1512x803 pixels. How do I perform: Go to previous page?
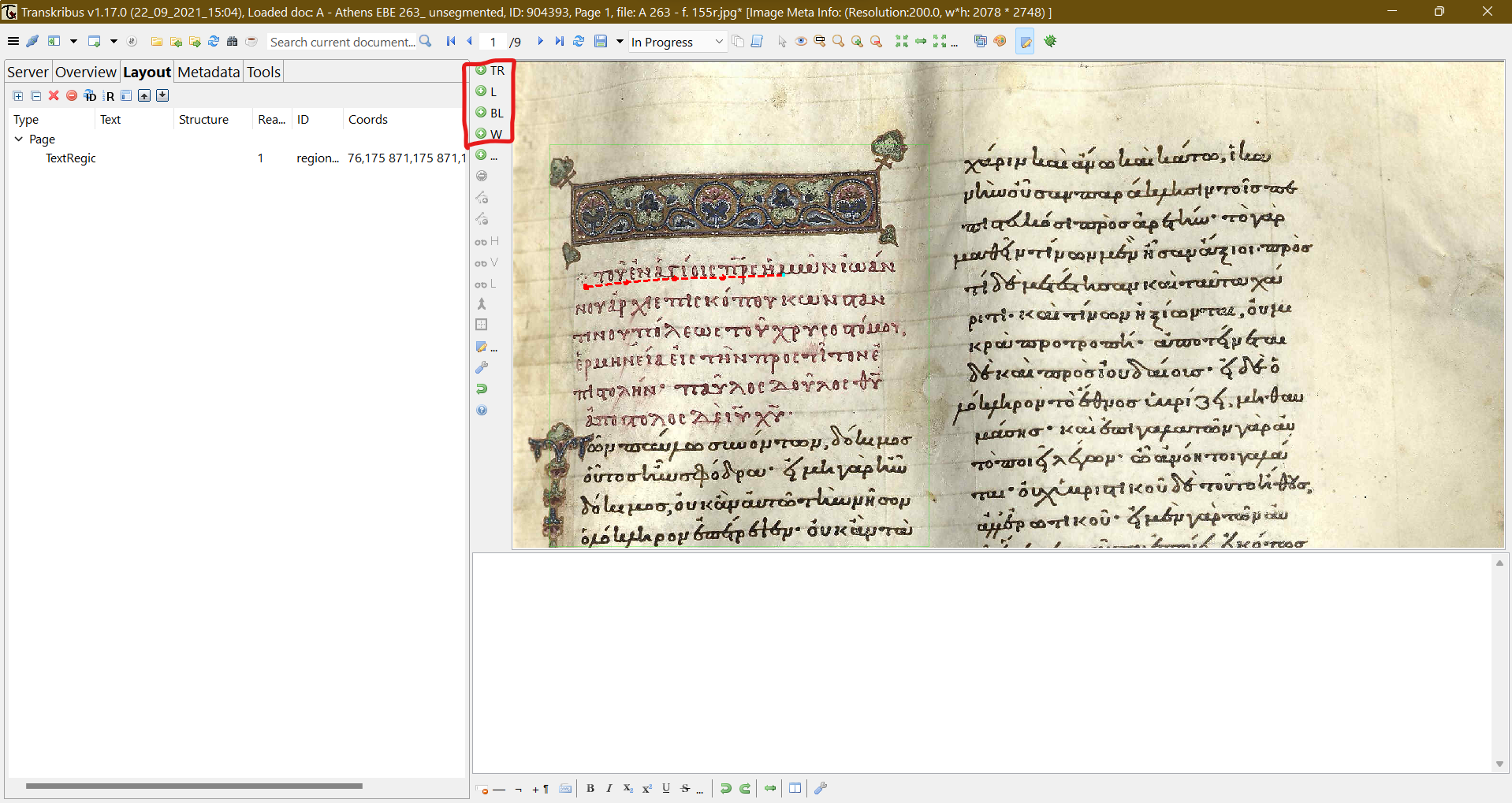[470, 41]
